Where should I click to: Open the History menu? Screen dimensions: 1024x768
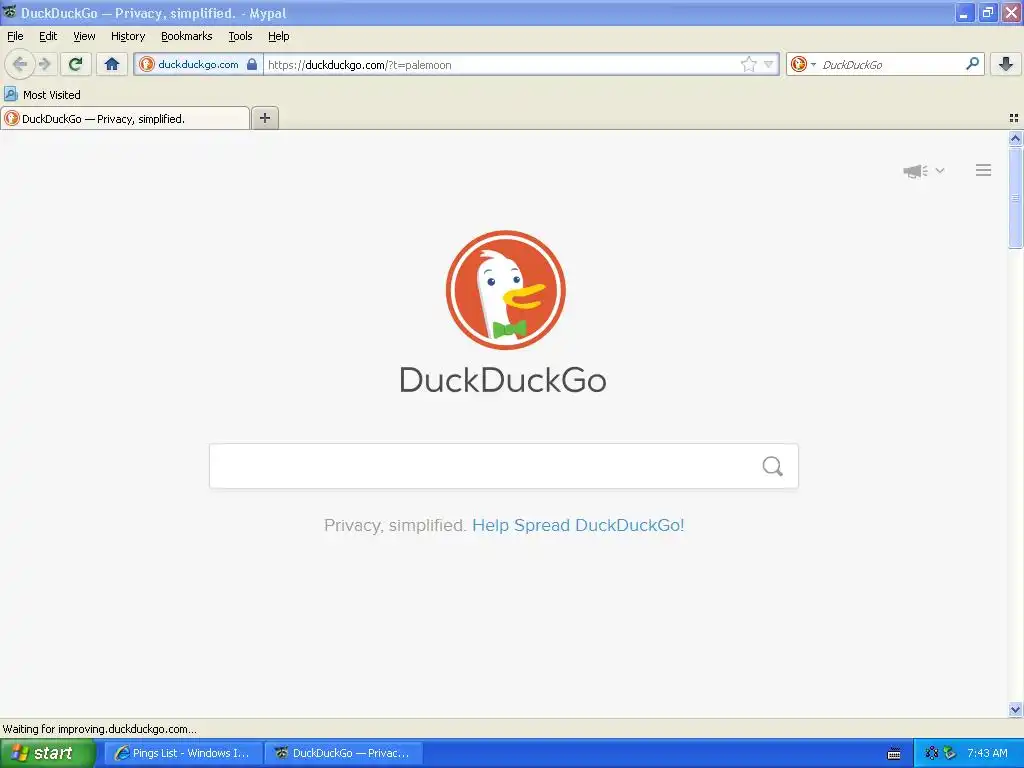click(x=128, y=36)
